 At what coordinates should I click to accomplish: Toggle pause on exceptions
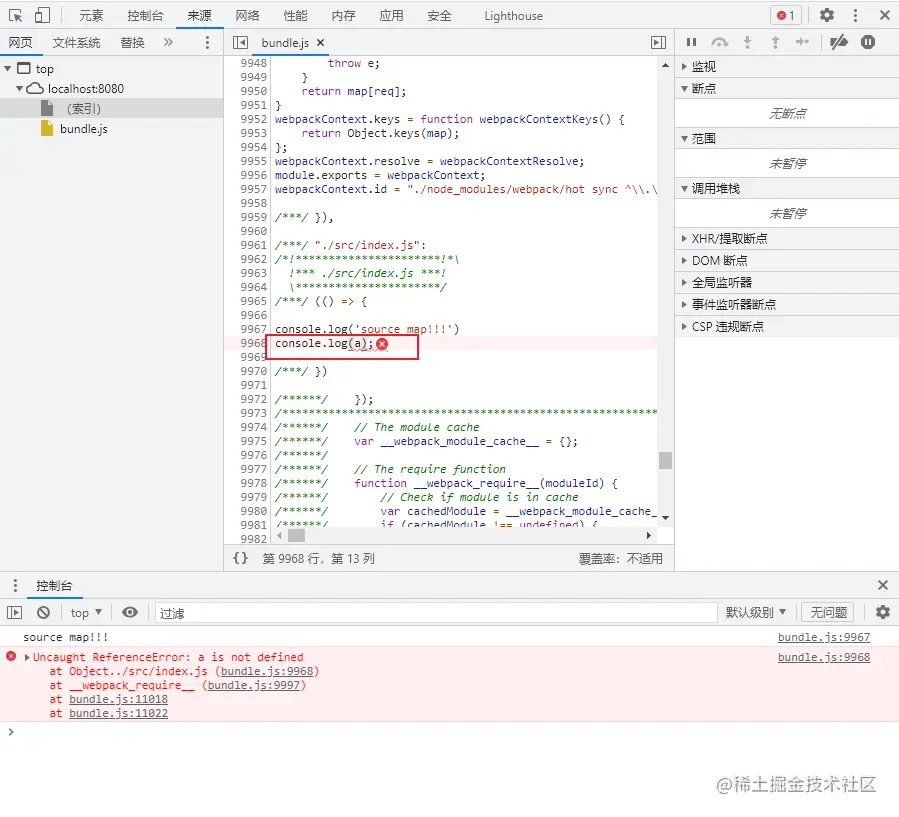[867, 42]
